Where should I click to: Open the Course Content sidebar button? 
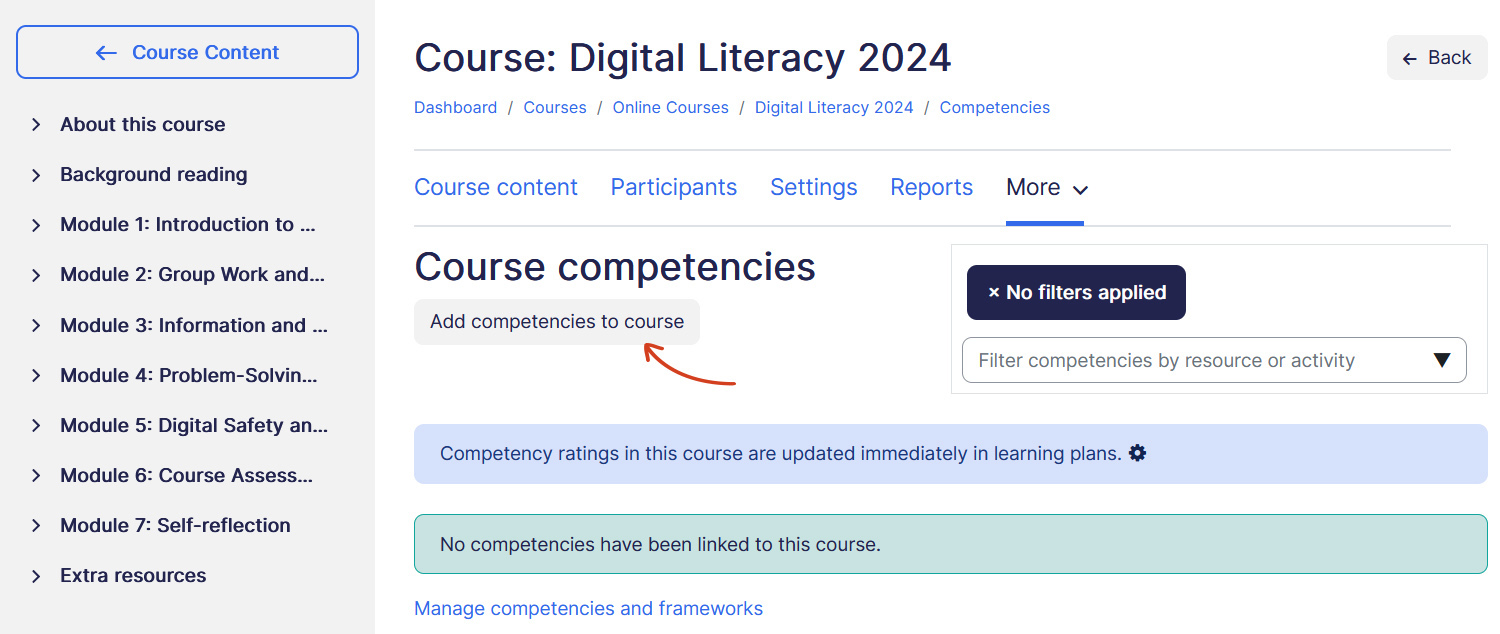tap(187, 52)
